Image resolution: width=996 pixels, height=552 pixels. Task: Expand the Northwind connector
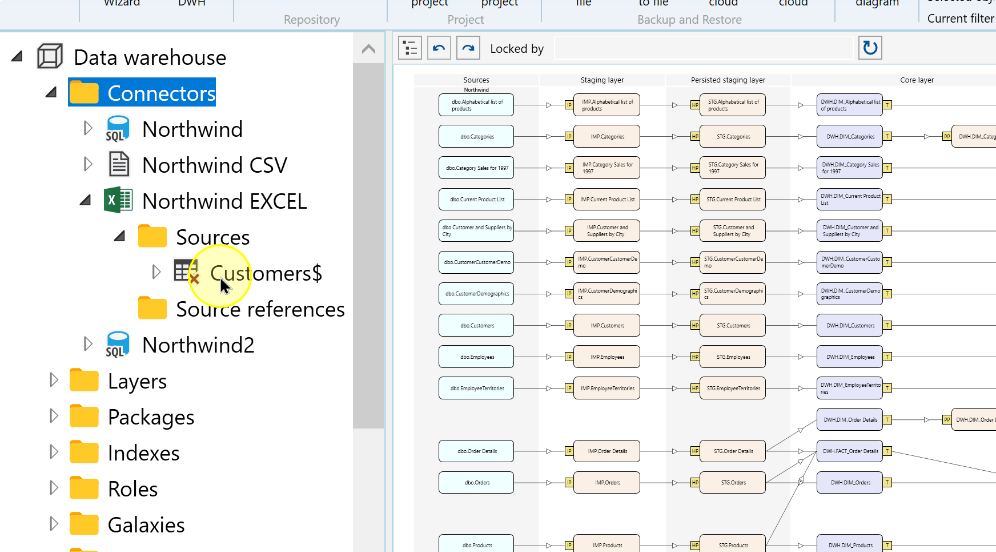pyautogui.click(x=88, y=128)
